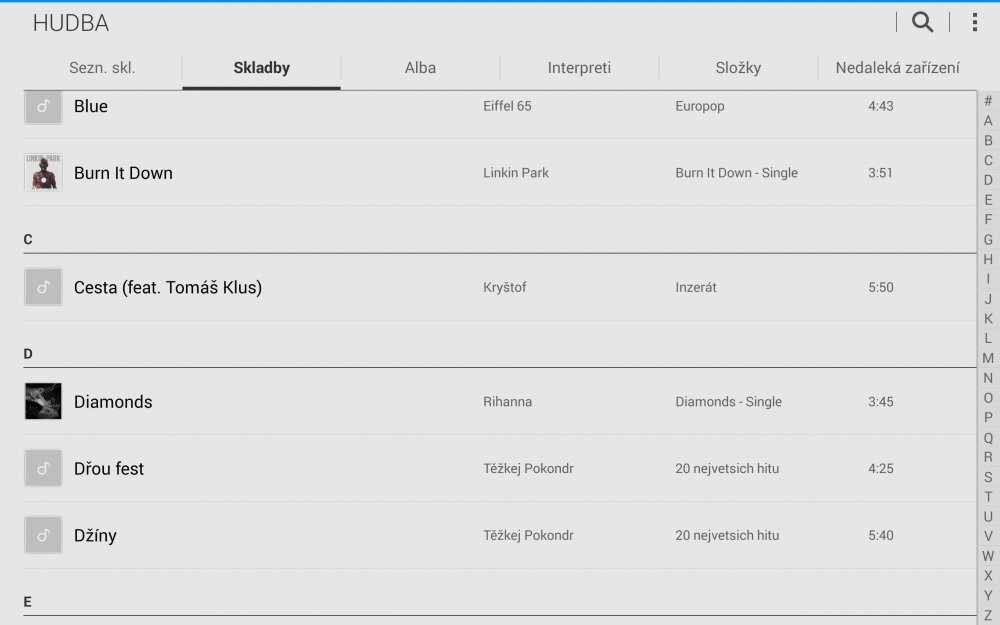
Task: Switch to the Interpreti tab
Action: pos(579,67)
